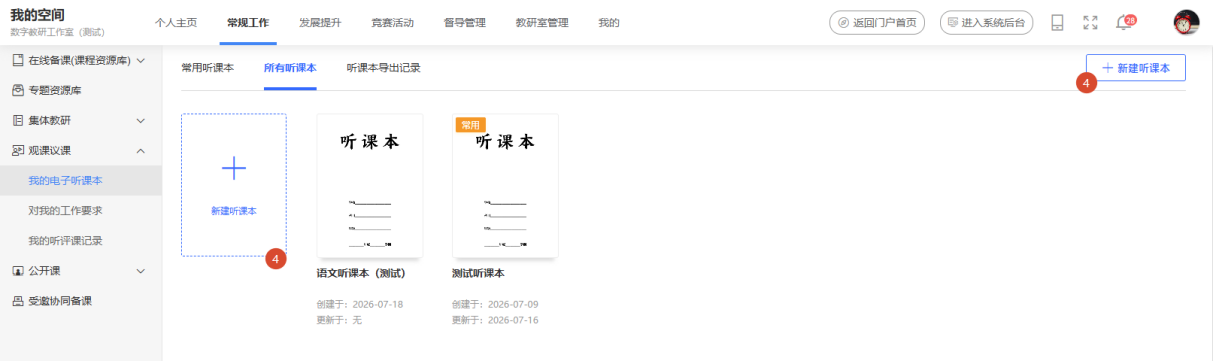Click 进入系统后台 button

(987, 22)
